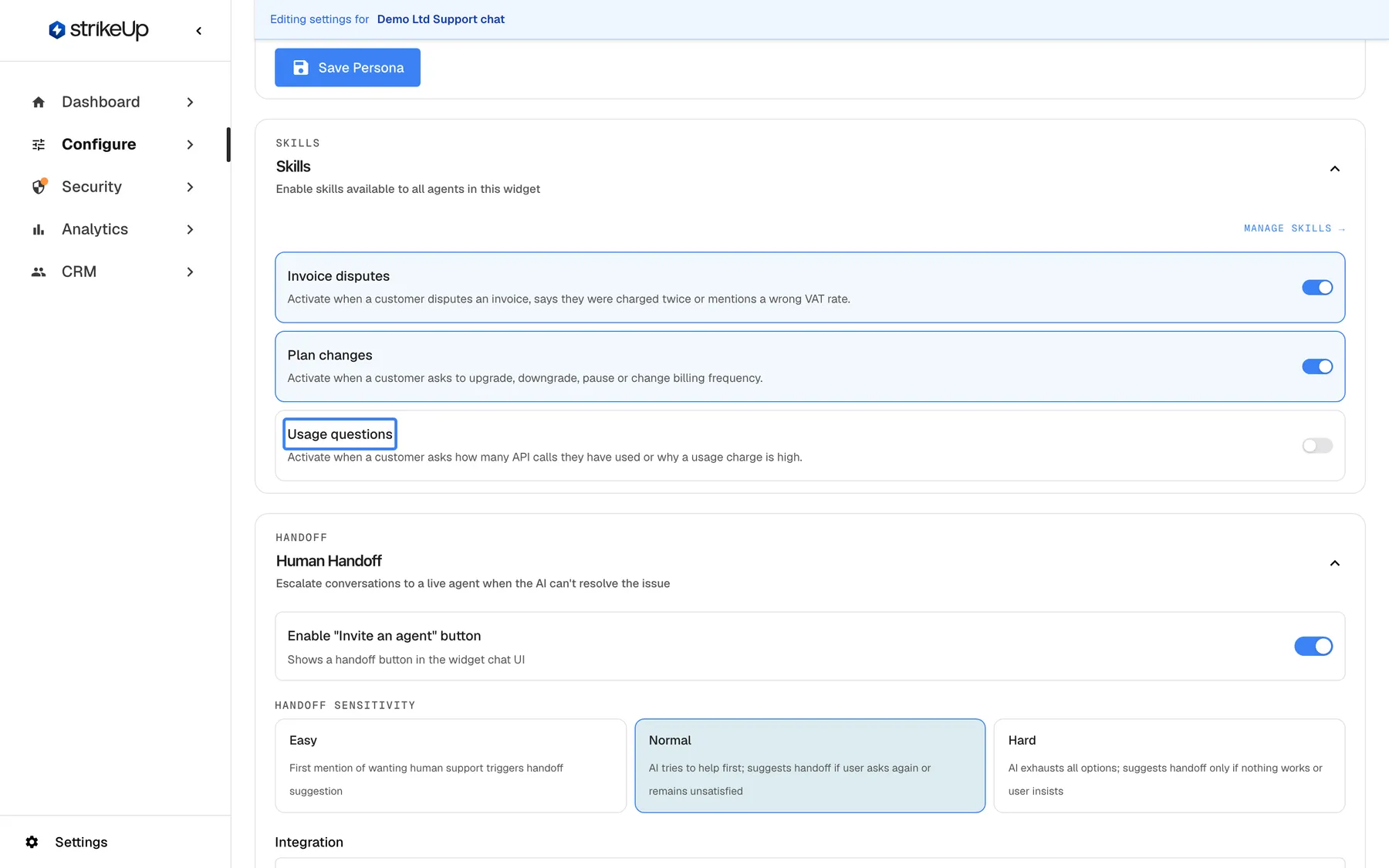Image resolution: width=1389 pixels, height=868 pixels.
Task: Click the Save Persona button
Action: coord(347,68)
